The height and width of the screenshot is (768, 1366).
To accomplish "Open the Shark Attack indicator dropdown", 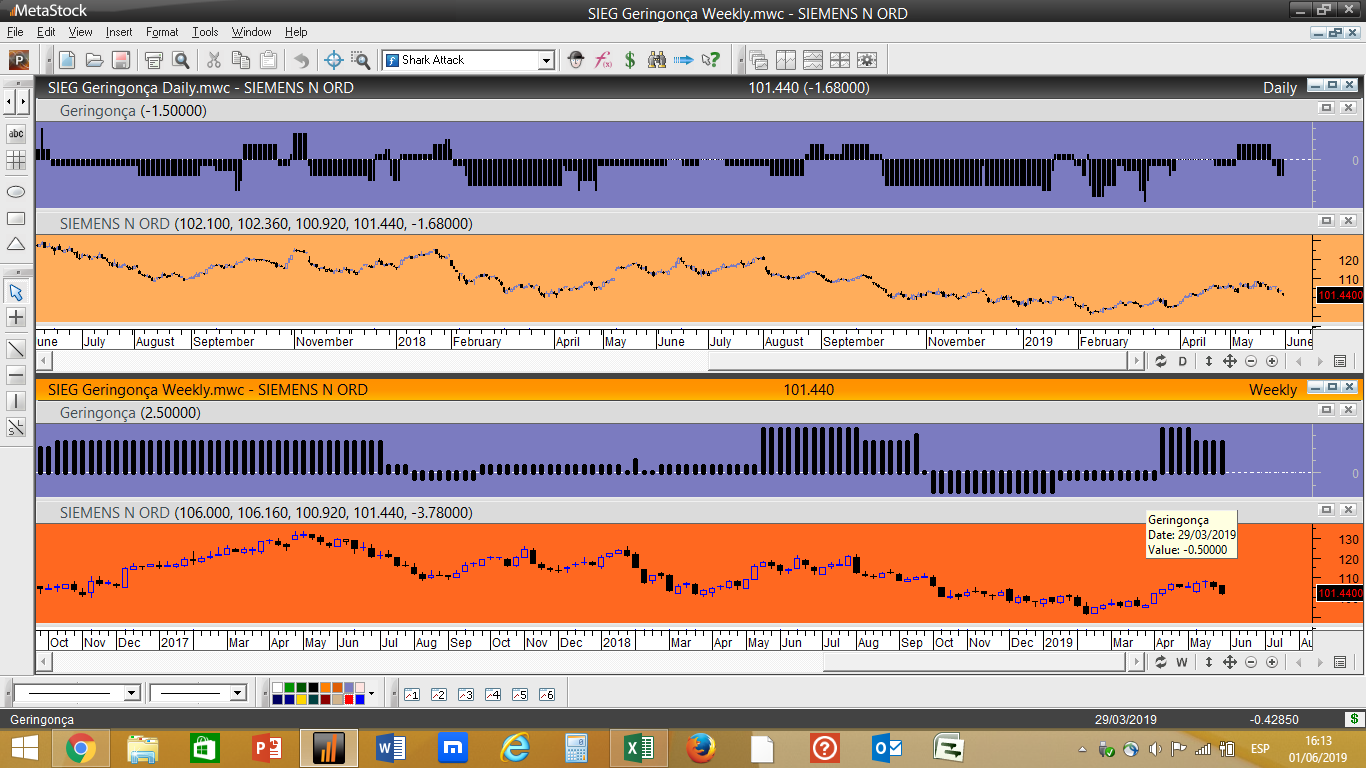I will pos(546,61).
